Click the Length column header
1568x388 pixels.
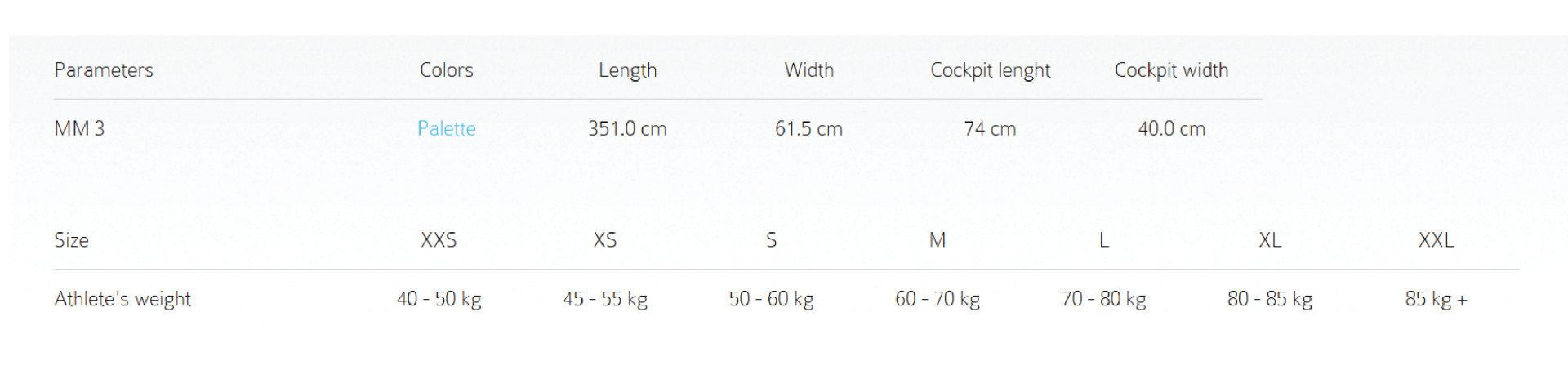[627, 70]
